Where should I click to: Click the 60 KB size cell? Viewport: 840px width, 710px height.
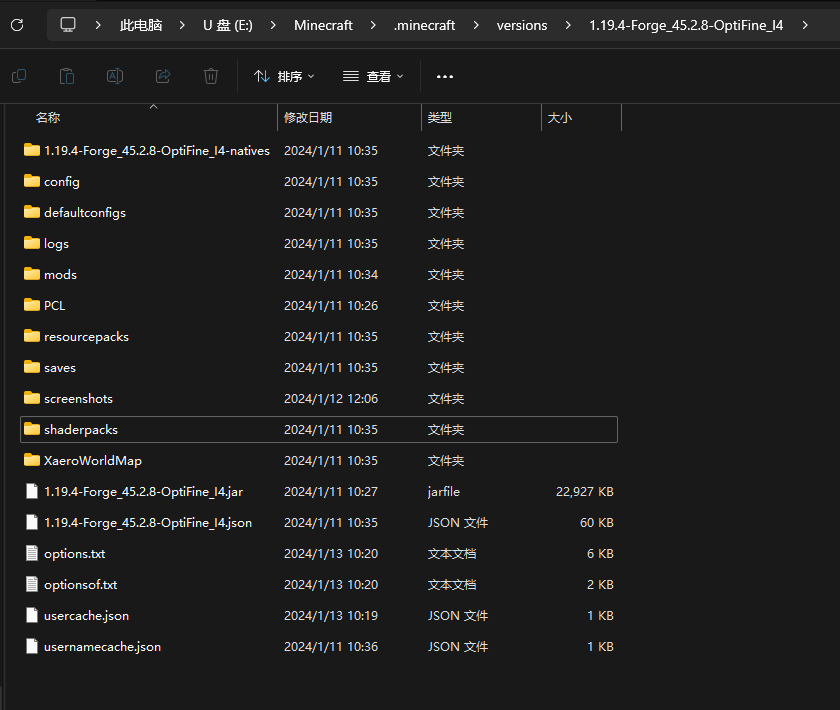coord(597,522)
